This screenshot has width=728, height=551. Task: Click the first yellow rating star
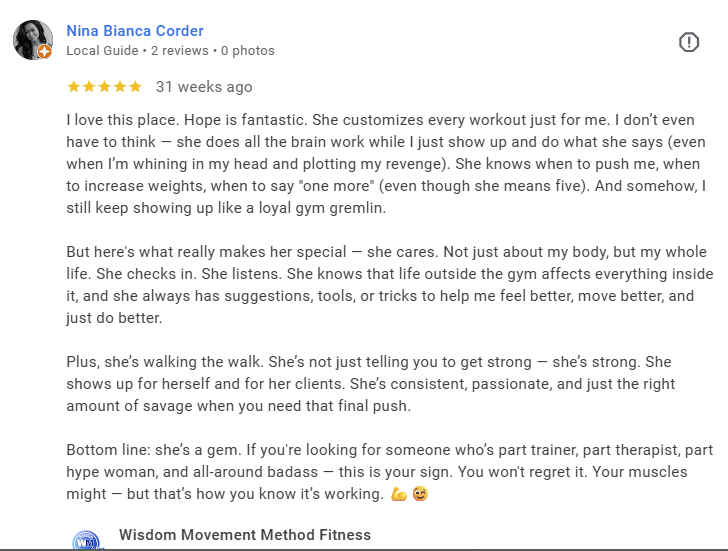[73, 87]
